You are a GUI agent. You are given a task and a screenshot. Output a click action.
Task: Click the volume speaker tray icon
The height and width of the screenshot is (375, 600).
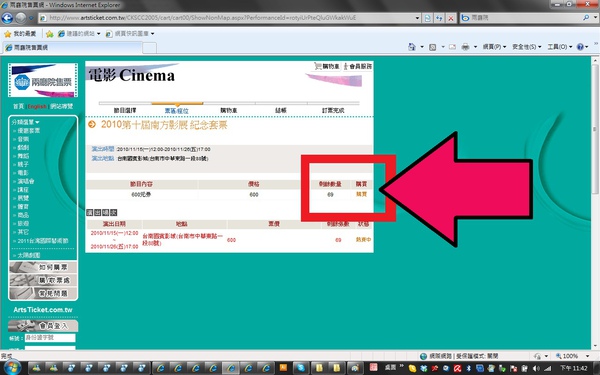click(536, 368)
